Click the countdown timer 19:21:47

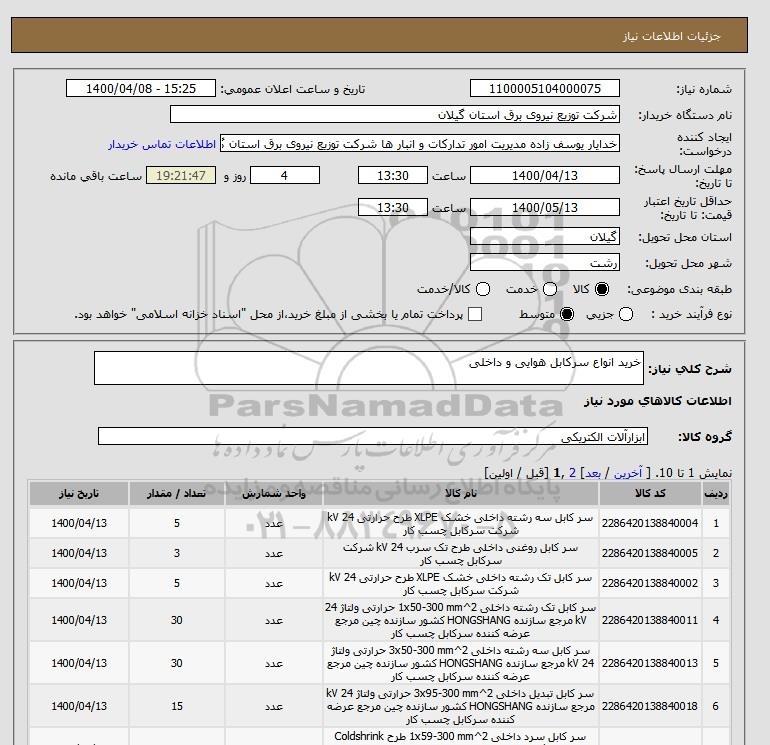181,175
